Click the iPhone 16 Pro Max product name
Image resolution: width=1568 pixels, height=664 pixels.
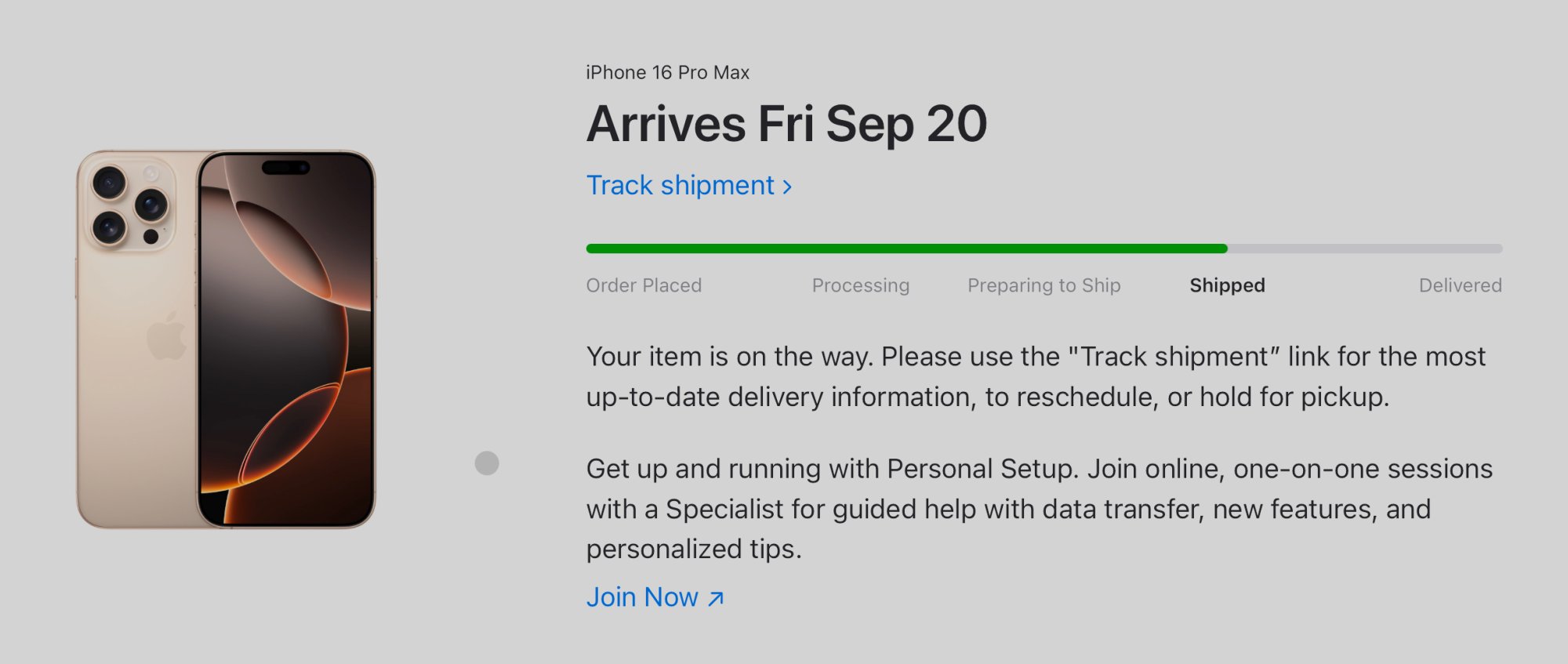tap(667, 73)
